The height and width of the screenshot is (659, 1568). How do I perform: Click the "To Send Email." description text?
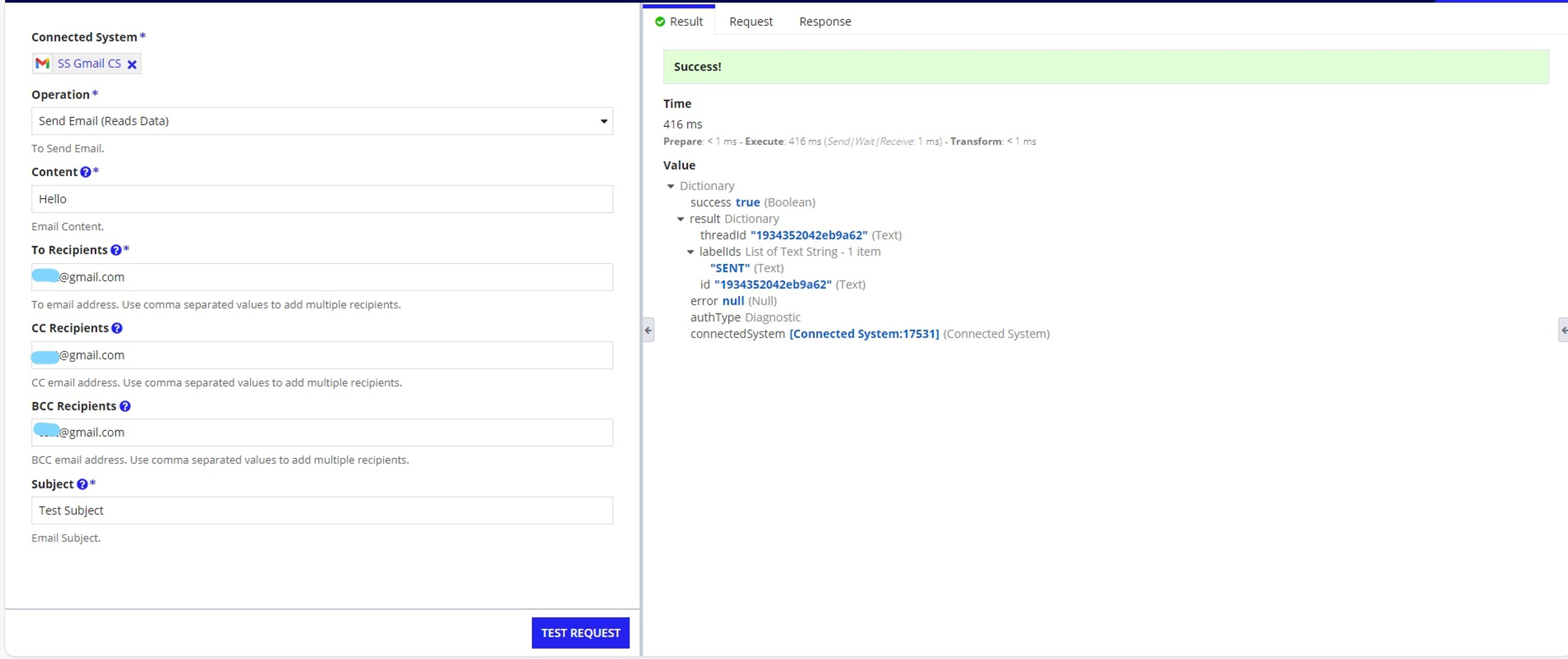[67, 149]
